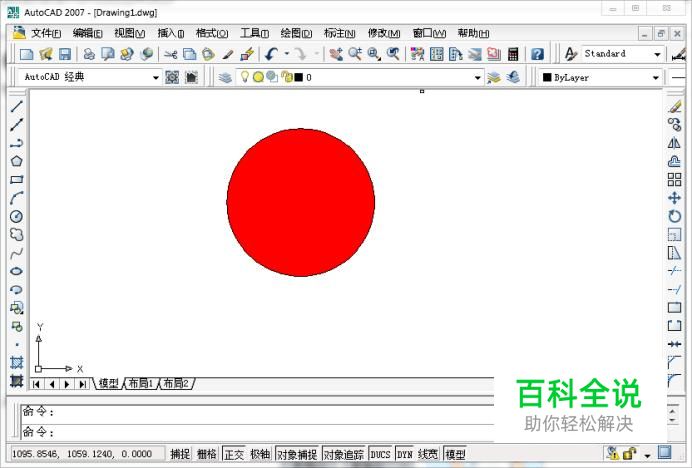
Task: Select the Revision Cloud tool
Action: [16, 234]
